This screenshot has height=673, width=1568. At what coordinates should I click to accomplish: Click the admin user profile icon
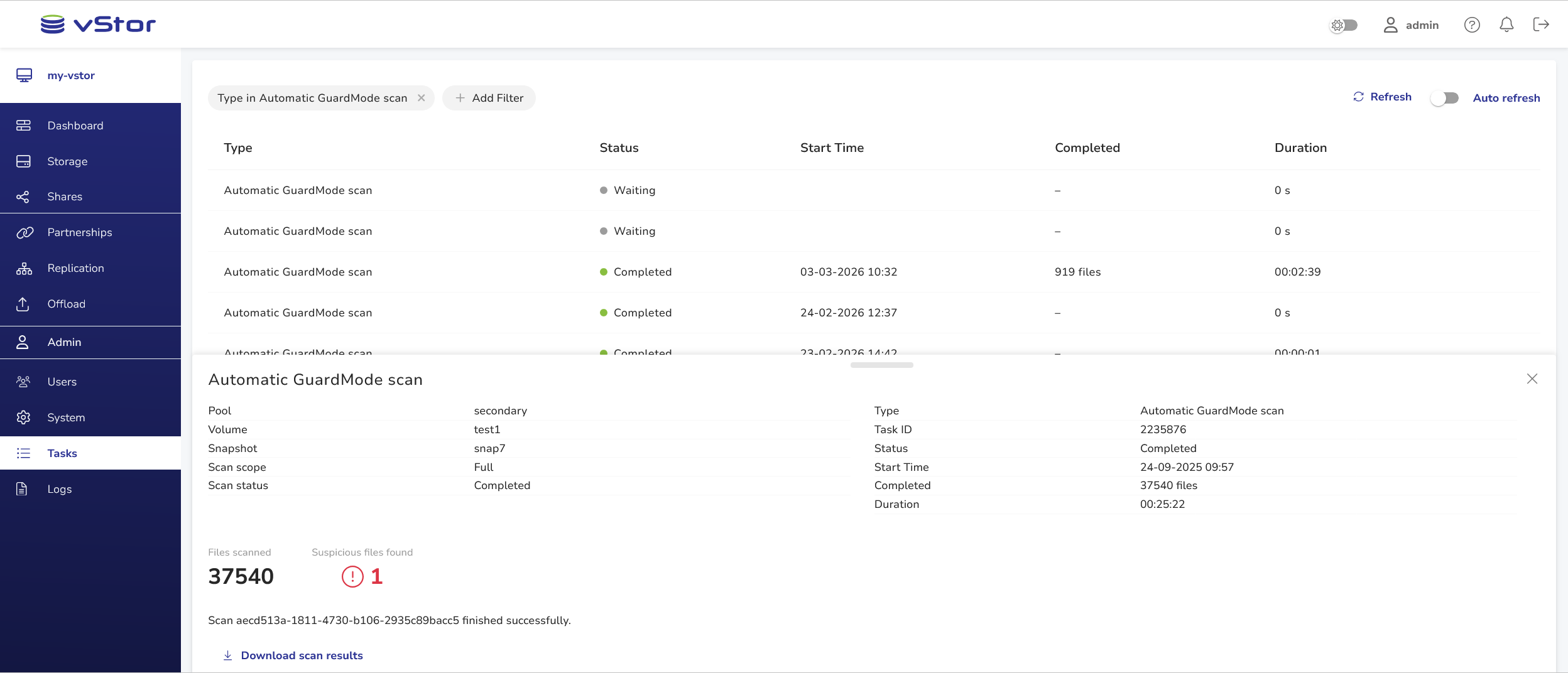[x=1390, y=25]
